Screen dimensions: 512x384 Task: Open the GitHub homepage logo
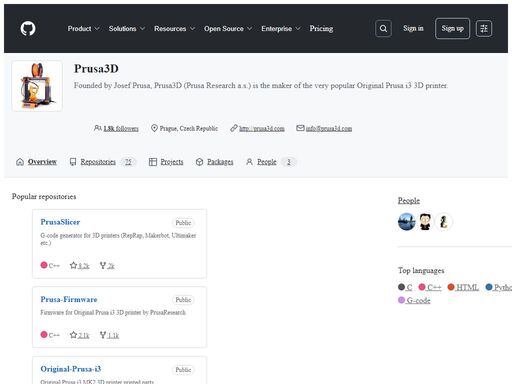click(x=28, y=29)
